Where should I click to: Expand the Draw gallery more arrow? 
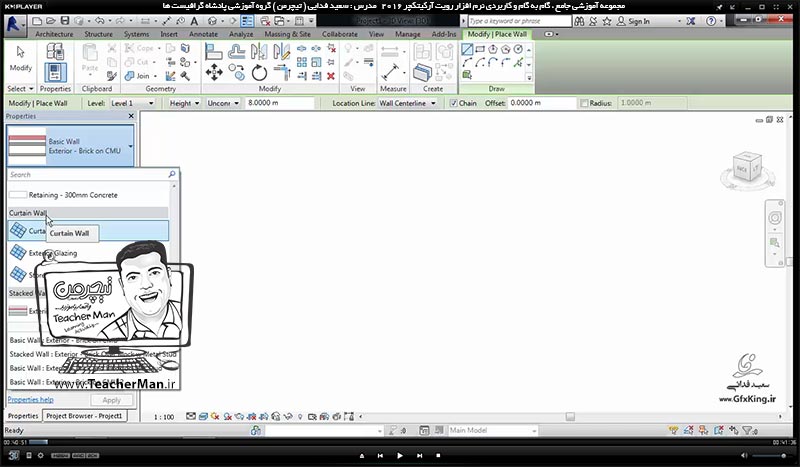click(x=529, y=78)
